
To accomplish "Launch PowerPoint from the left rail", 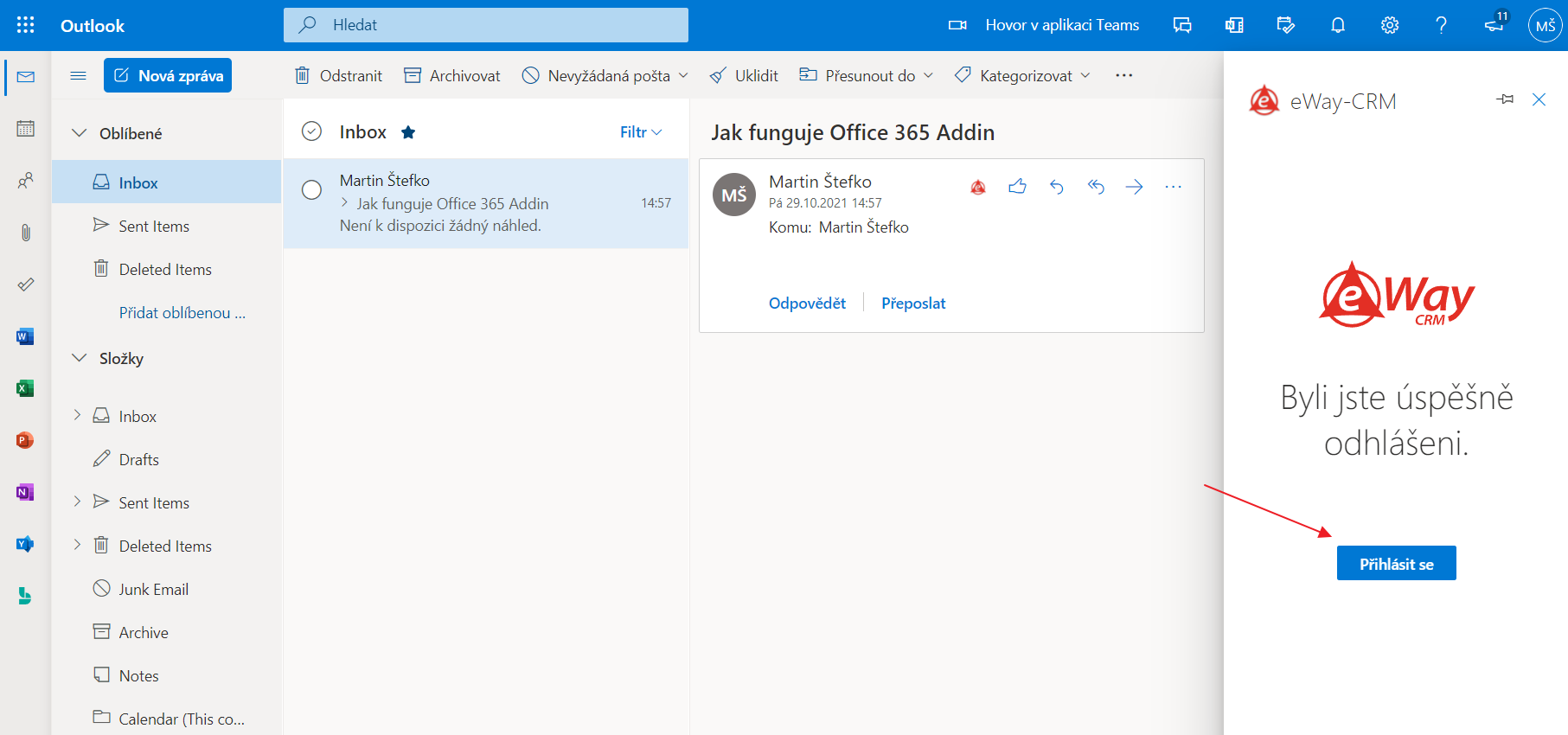I will click(25, 440).
